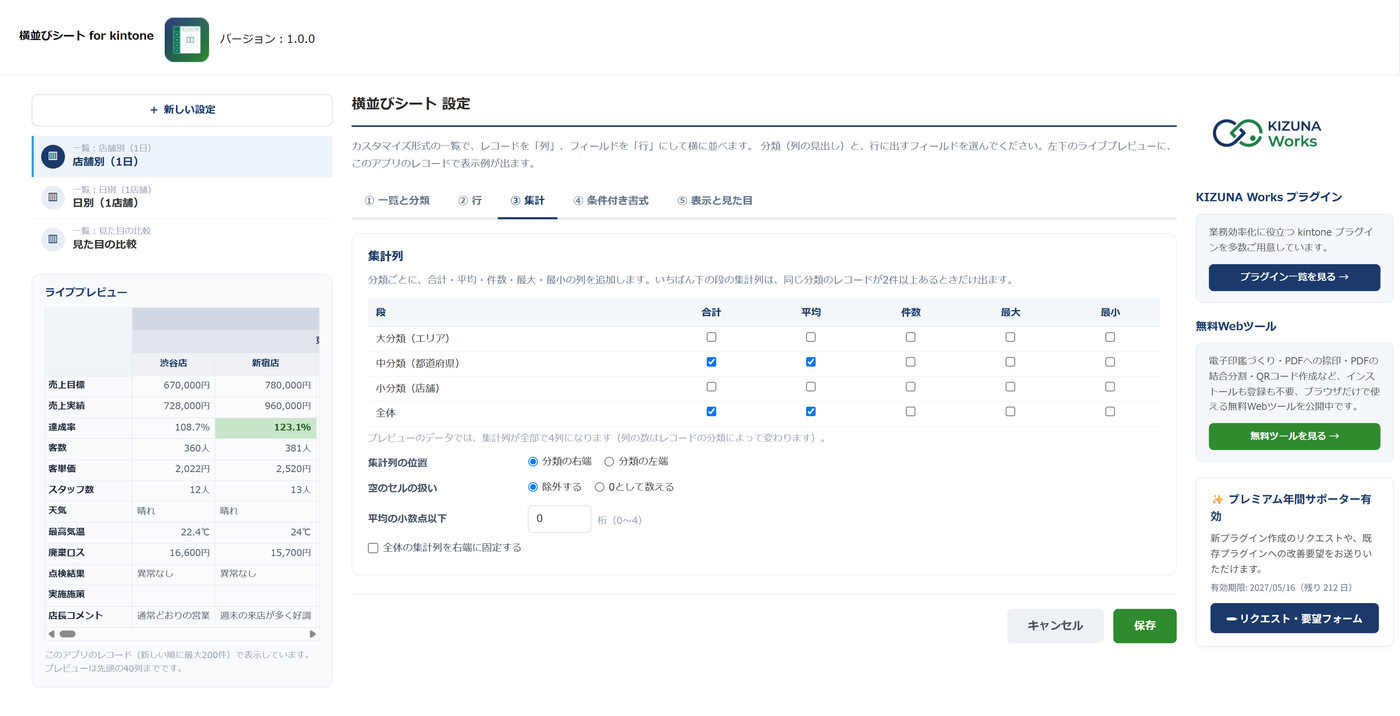Click the green 保存 button

pos(1145,626)
